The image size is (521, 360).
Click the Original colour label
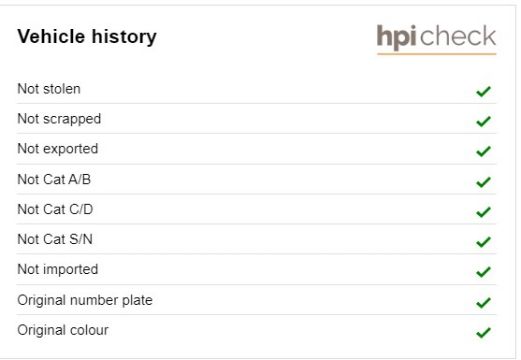point(63,330)
